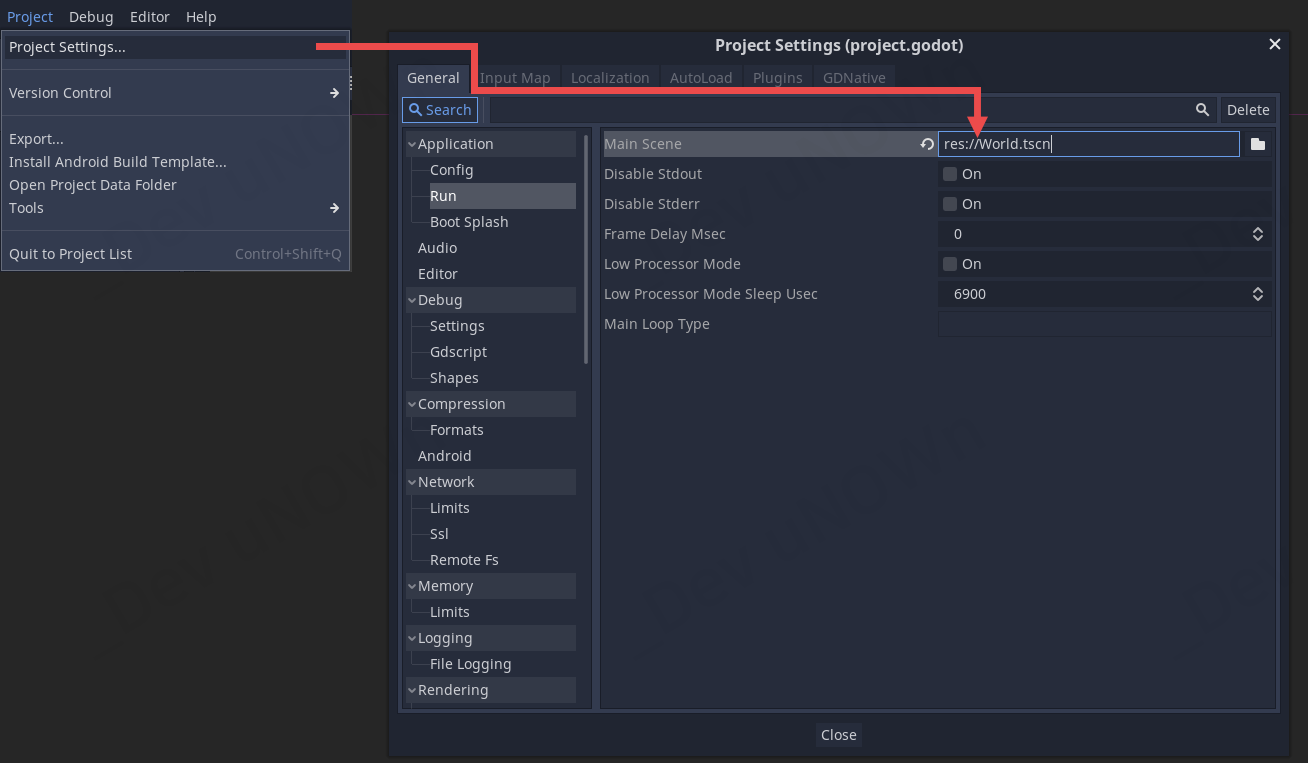Viewport: 1308px width, 763px height.
Task: Select Shapes under Debug
Action: pyautogui.click(x=454, y=378)
